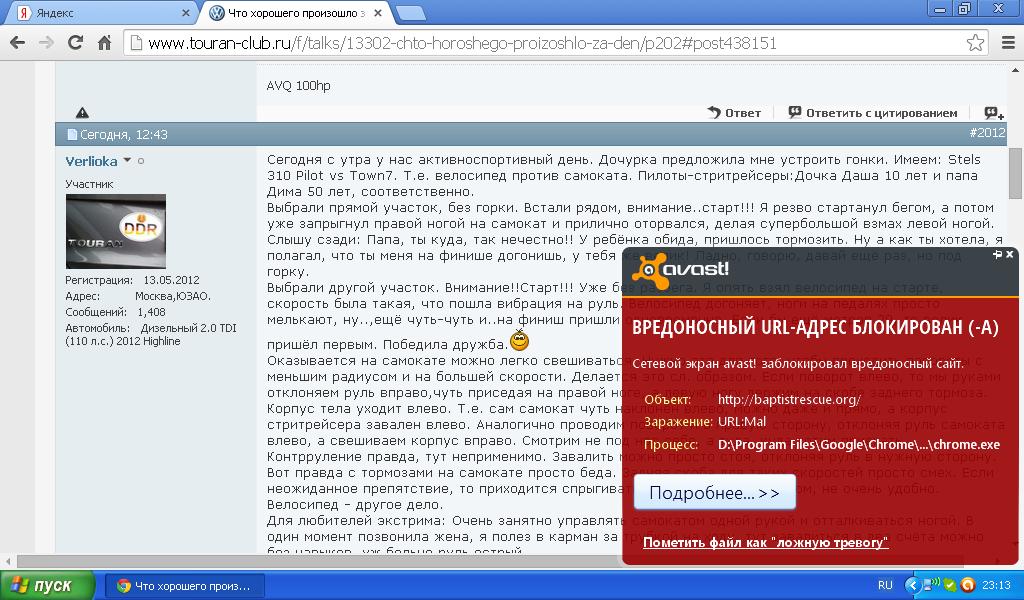Open the Windows пуск start button
Screen dimensions: 1024x600
48,585
